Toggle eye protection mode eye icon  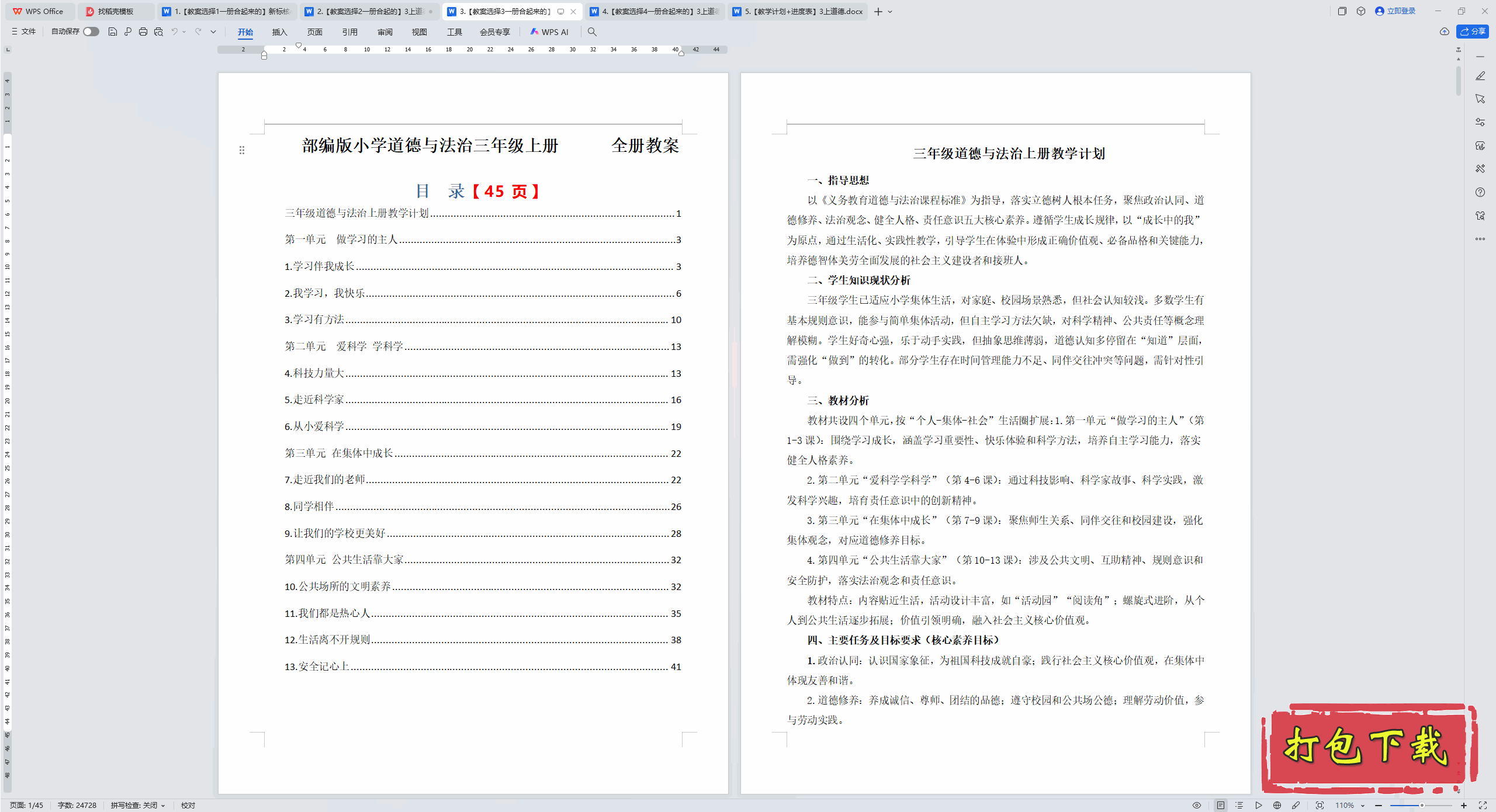[1197, 805]
